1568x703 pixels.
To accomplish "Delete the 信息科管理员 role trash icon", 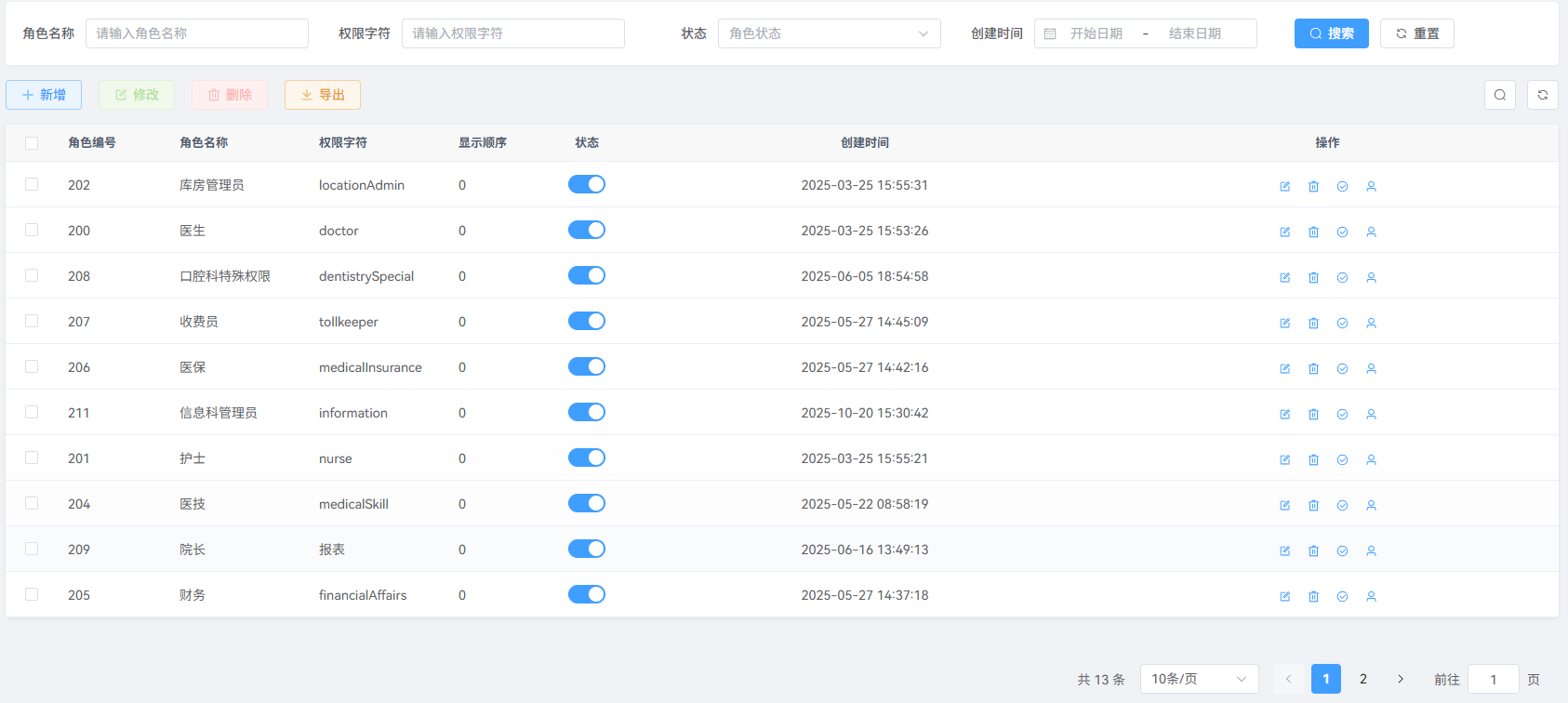I will [1313, 414].
